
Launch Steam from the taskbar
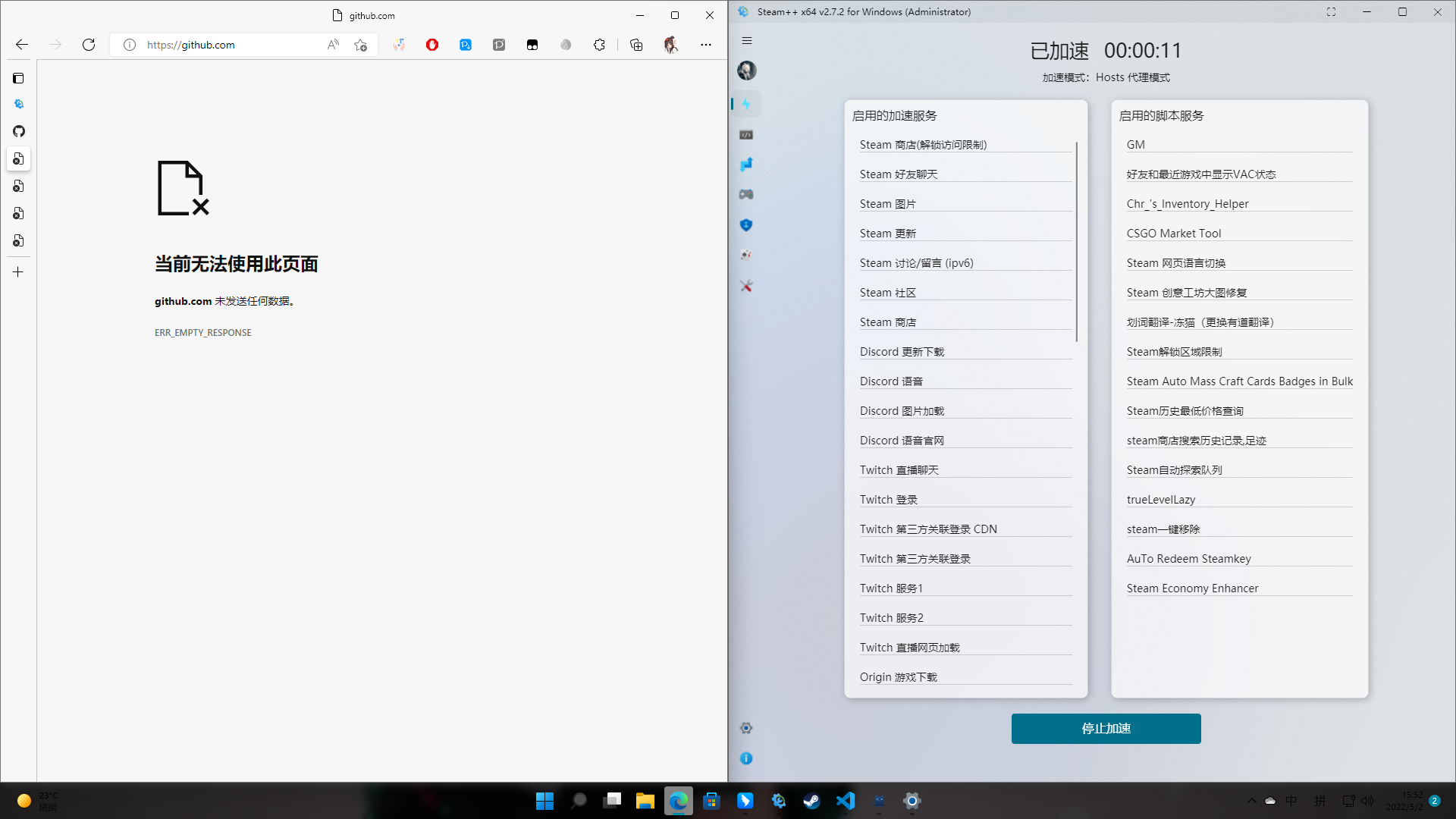click(x=811, y=801)
